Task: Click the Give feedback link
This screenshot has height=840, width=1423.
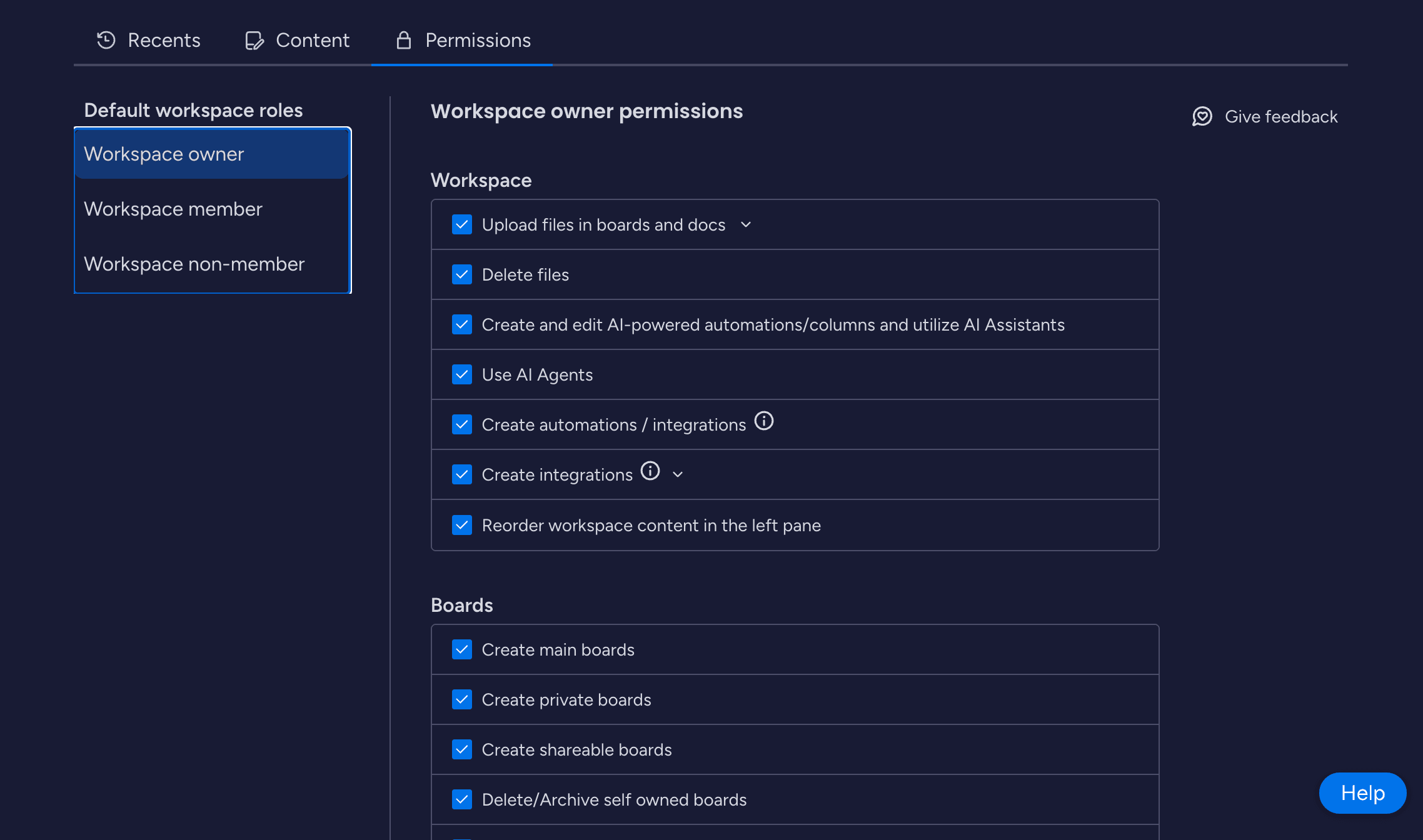Action: (x=1280, y=116)
